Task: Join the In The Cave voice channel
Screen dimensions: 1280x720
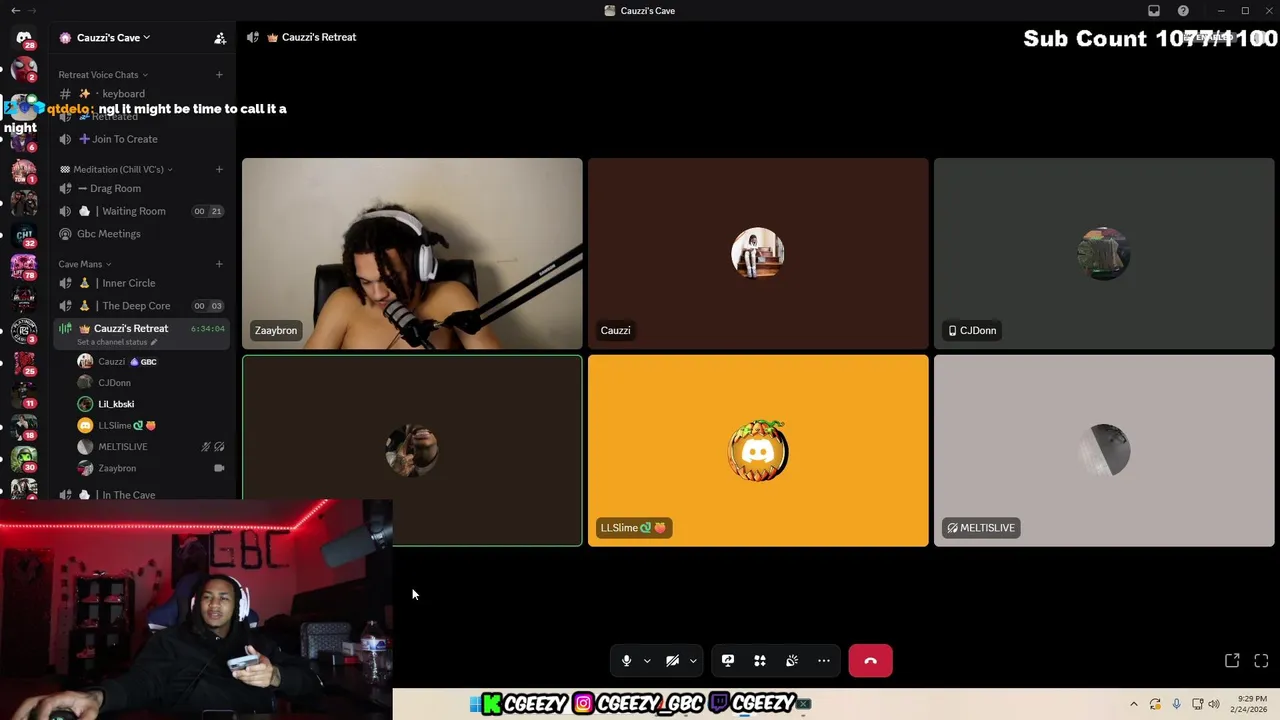Action: [x=140, y=494]
